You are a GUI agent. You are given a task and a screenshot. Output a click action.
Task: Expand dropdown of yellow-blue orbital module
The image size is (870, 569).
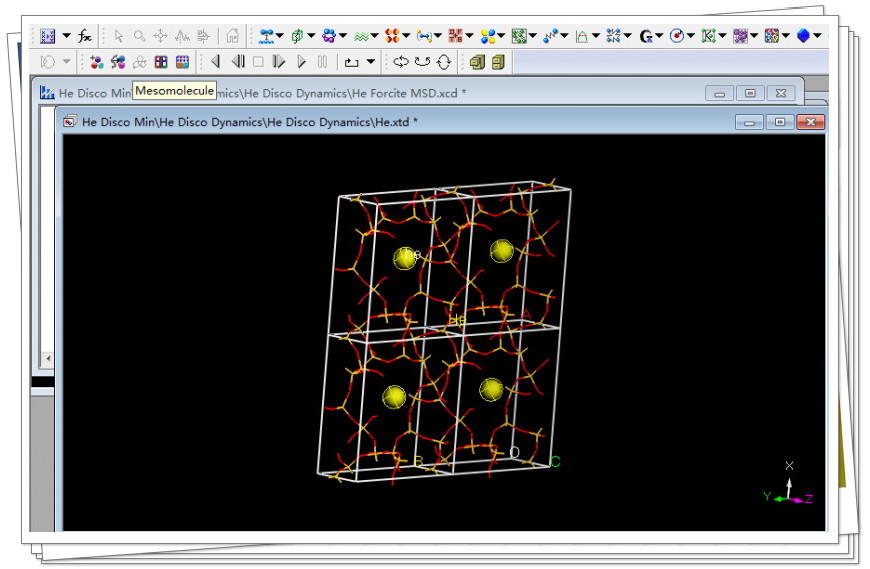501,35
